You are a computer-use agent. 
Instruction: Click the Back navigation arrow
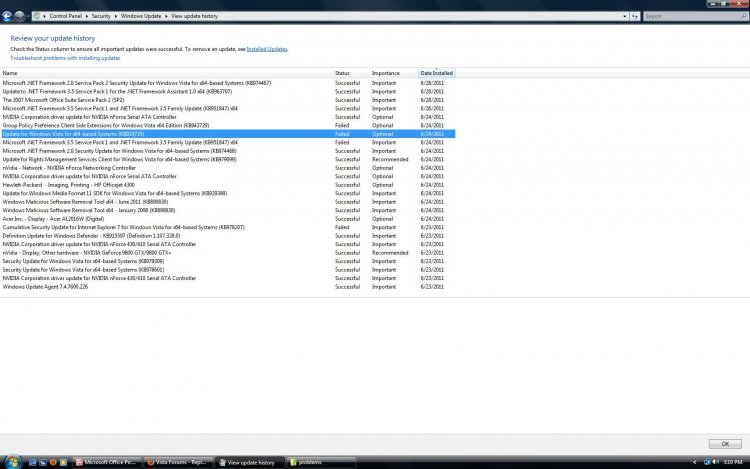(7, 16)
